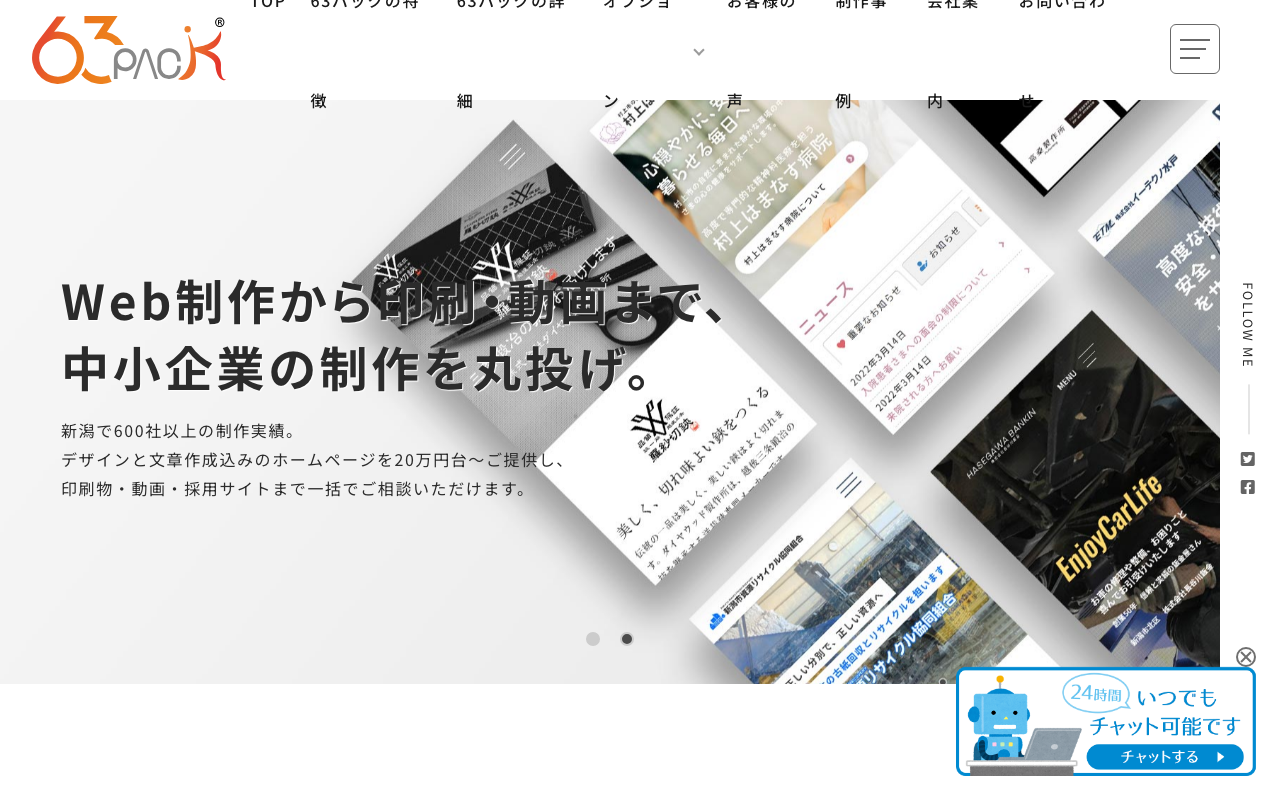
Task: Open the TOP menu item
Action: [x=267, y=3]
